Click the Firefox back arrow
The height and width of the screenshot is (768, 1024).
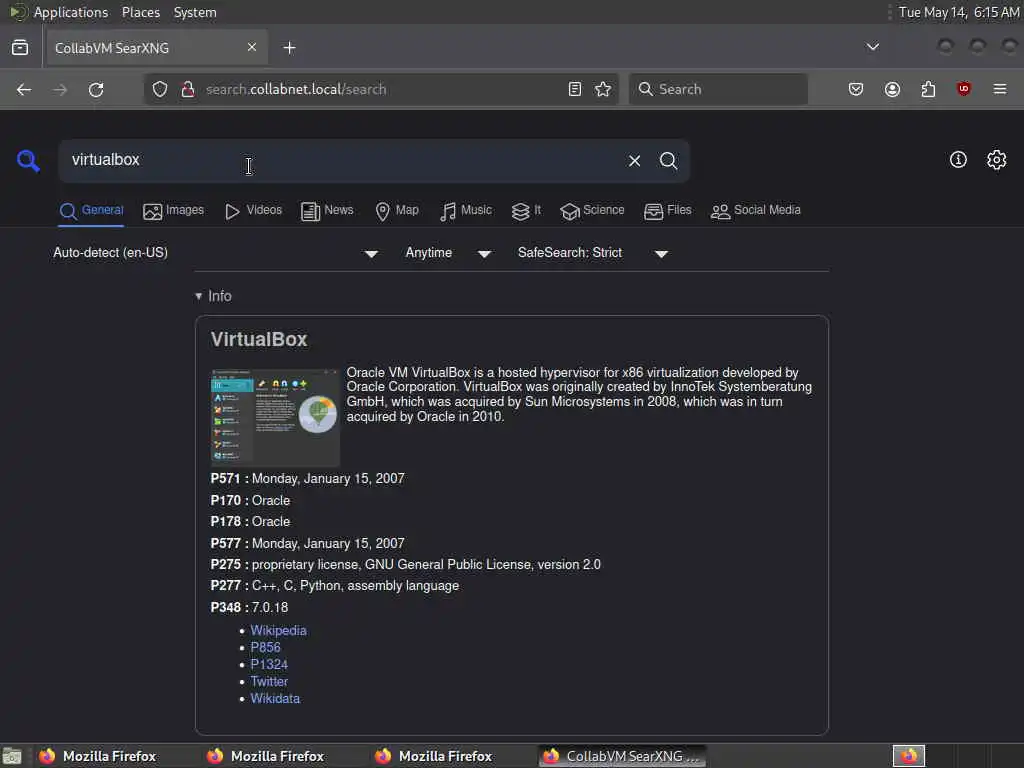(x=24, y=89)
